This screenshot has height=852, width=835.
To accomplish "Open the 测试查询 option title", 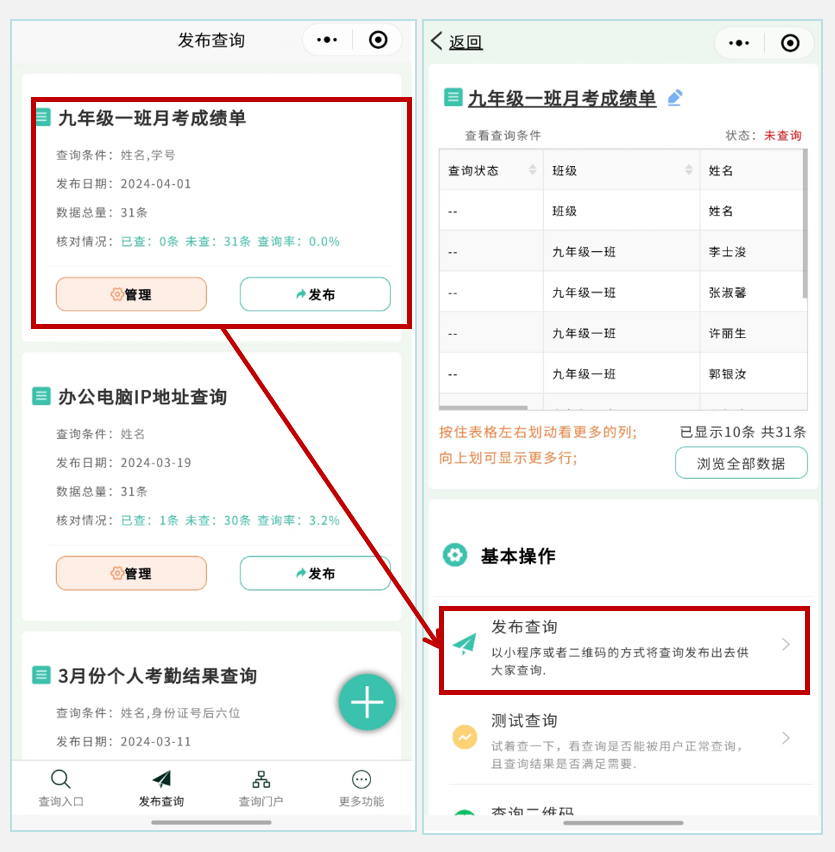I will [x=524, y=721].
